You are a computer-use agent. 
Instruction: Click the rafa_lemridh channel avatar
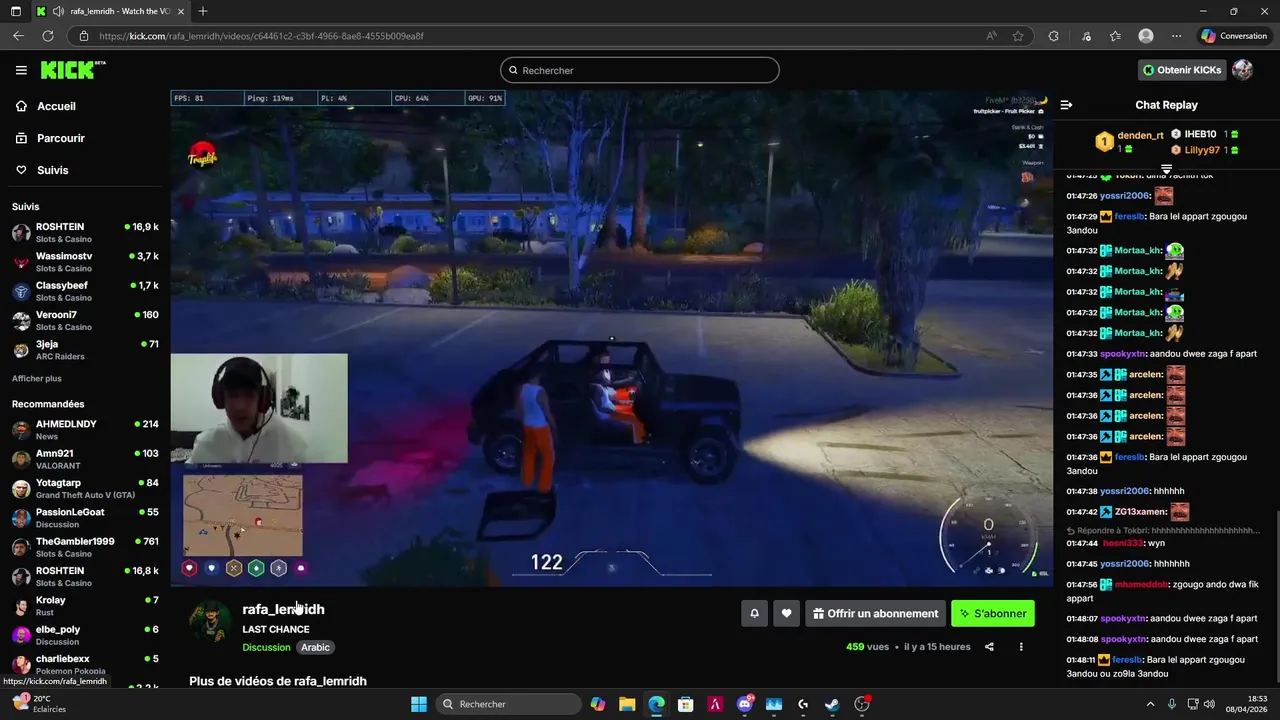pos(210,622)
